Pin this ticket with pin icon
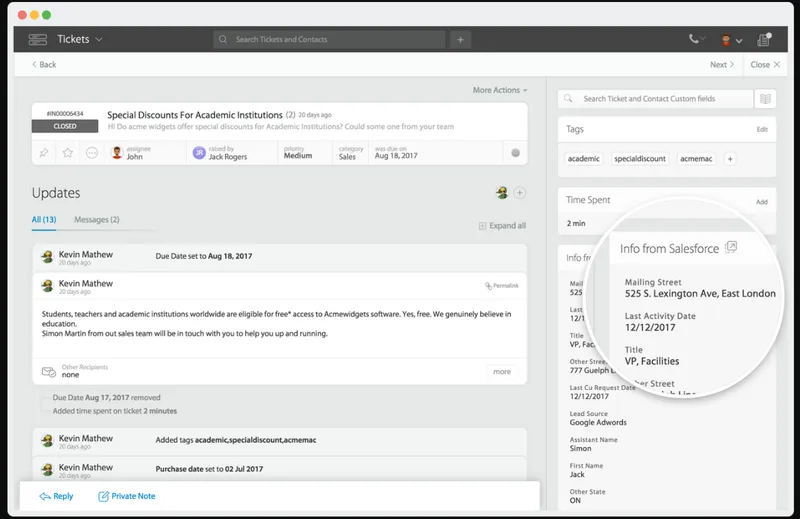Image resolution: width=800 pixels, height=519 pixels. [44, 153]
